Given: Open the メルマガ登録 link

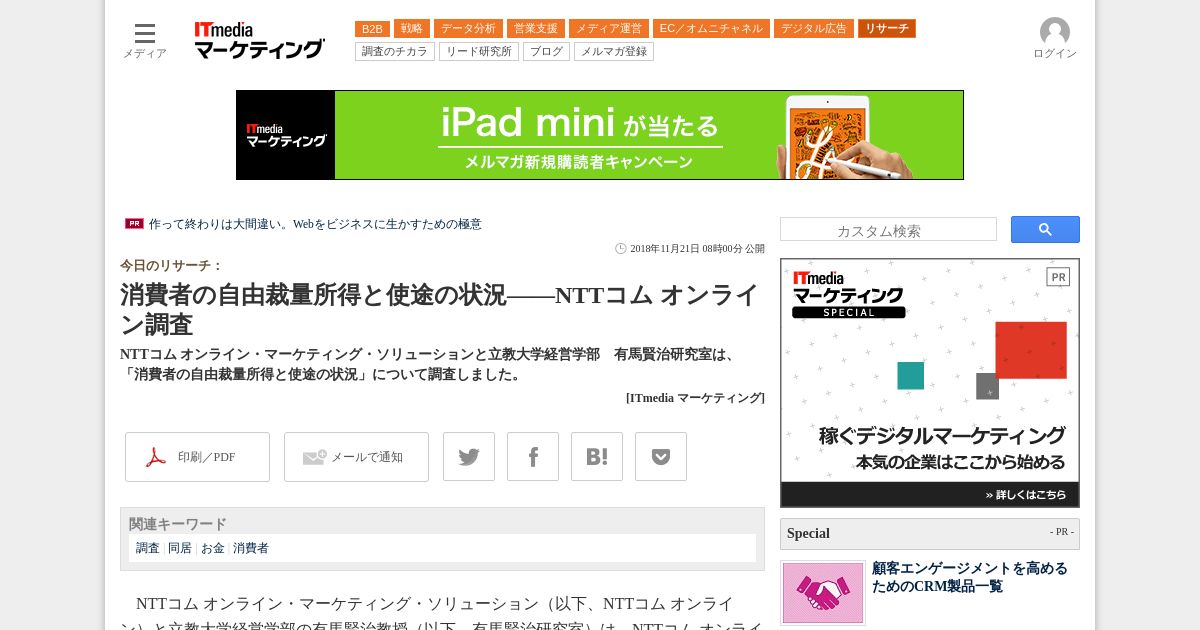Looking at the screenshot, I should tap(614, 51).
